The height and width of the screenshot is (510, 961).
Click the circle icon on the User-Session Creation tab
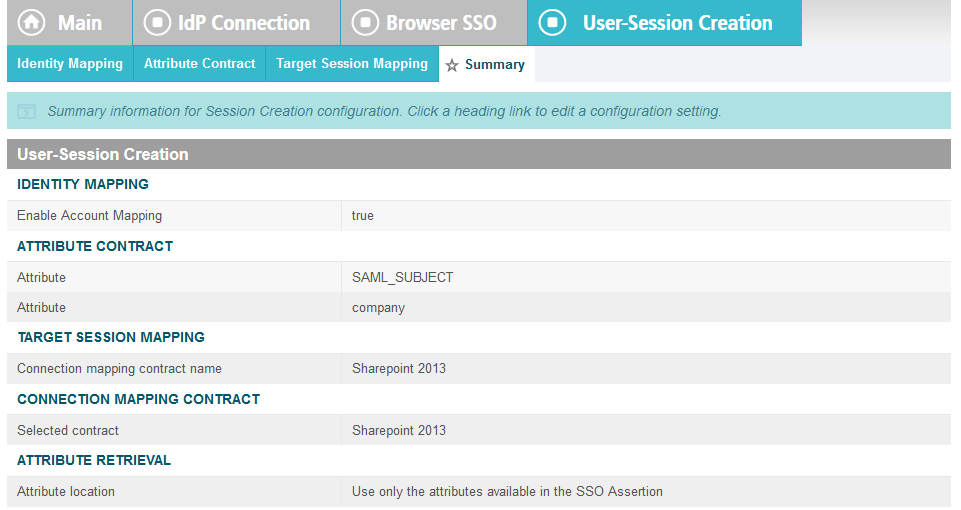pyautogui.click(x=553, y=23)
